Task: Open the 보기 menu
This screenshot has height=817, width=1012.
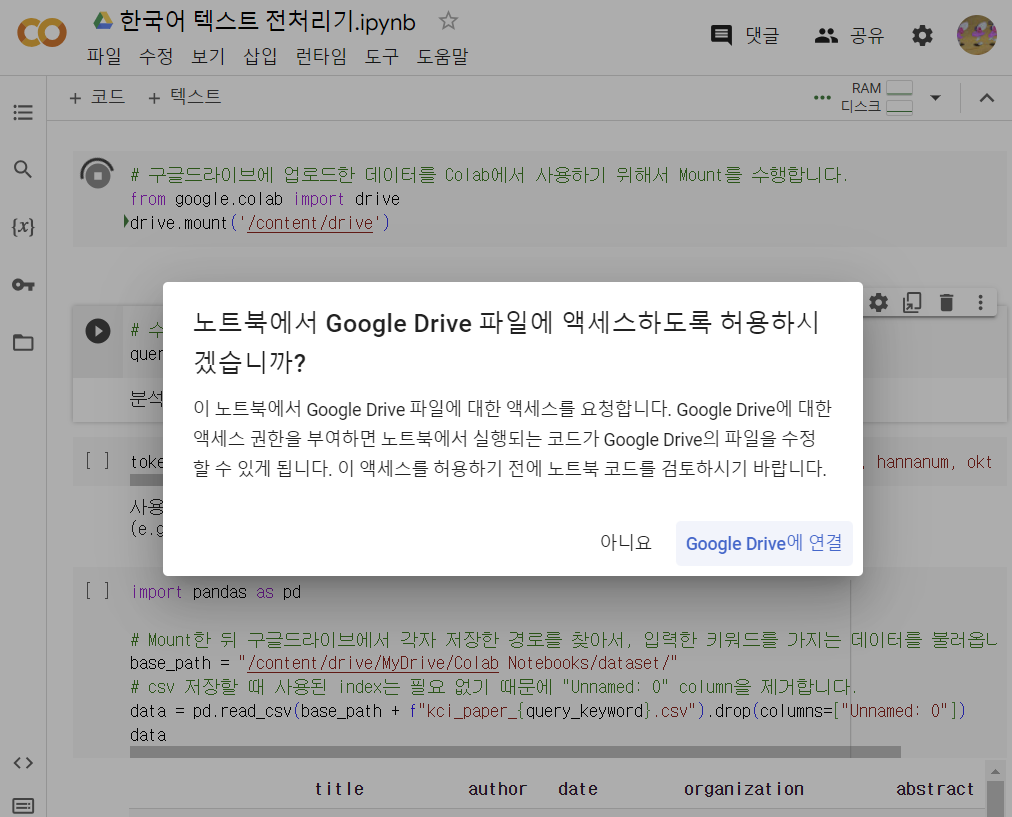Action: 208,56
